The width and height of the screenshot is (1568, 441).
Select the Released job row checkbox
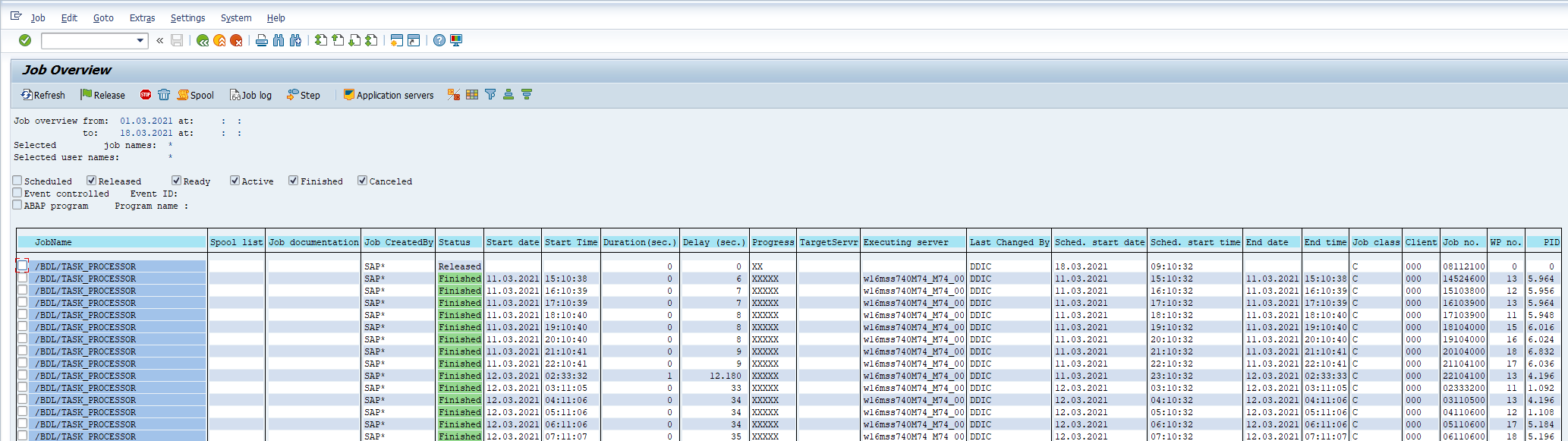(x=22, y=266)
